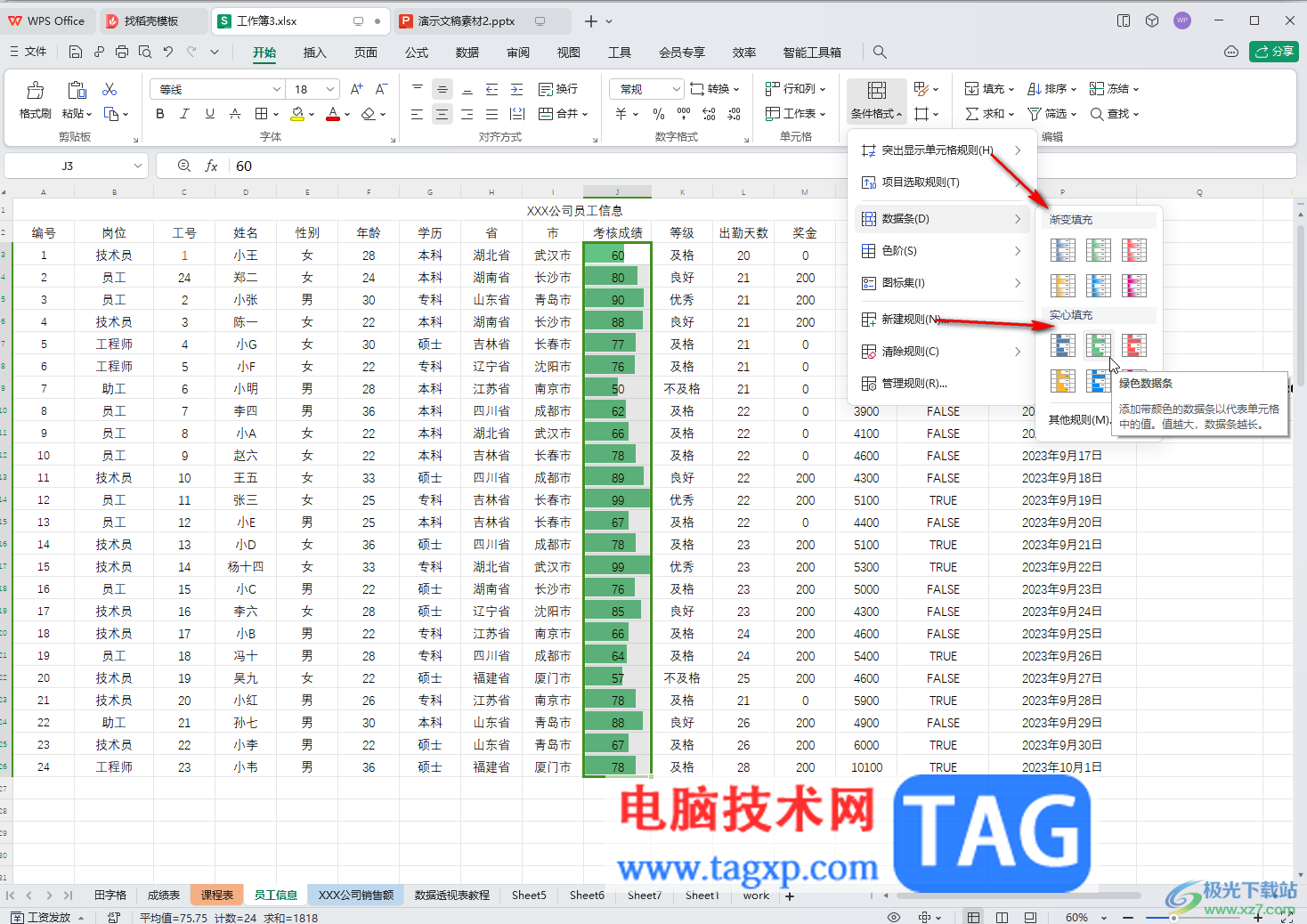Toggle Underline formatting
1307x924 pixels.
click(210, 114)
